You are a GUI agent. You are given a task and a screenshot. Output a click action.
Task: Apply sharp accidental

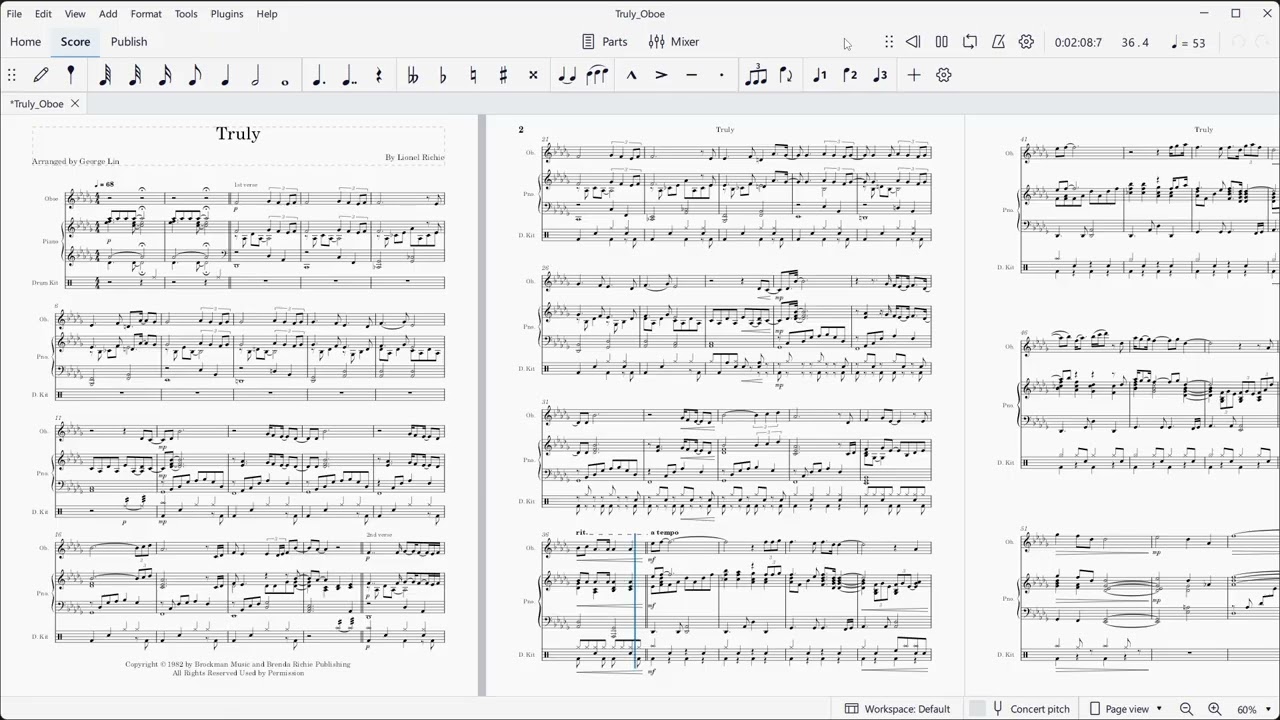503,75
